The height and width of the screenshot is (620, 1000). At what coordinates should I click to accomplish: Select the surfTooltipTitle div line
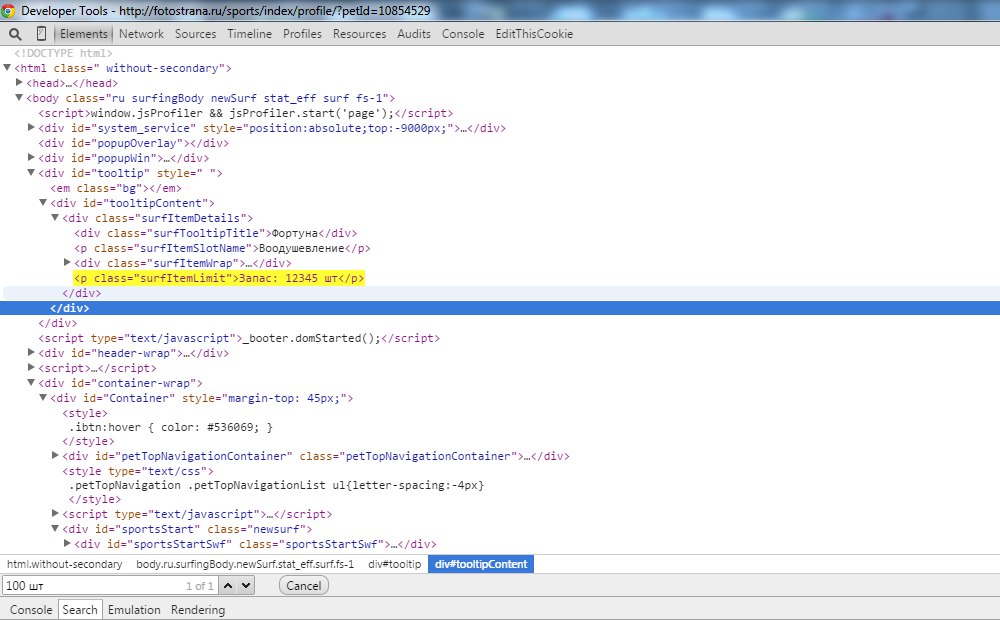coord(216,233)
